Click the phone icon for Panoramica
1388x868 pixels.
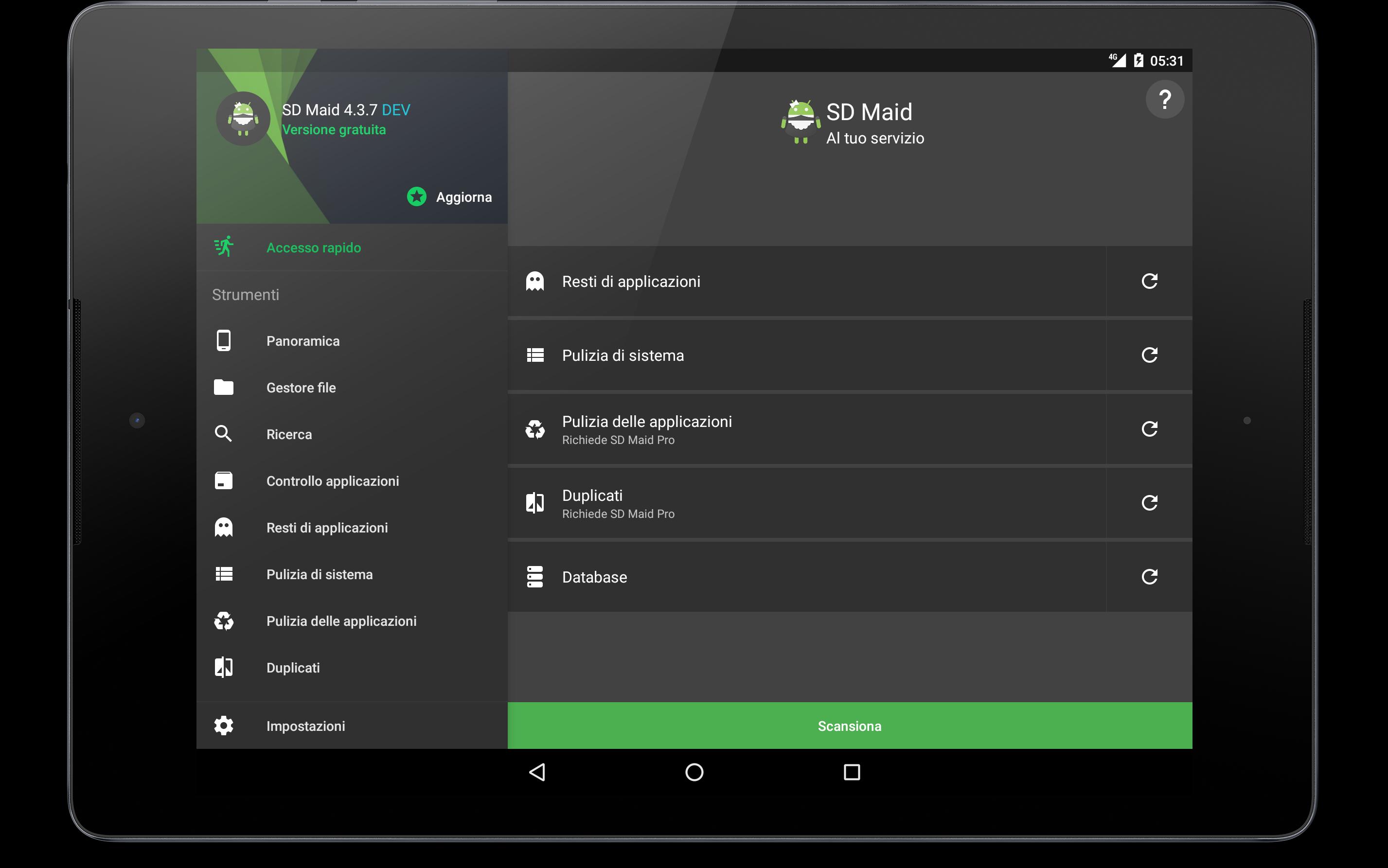[x=224, y=340]
